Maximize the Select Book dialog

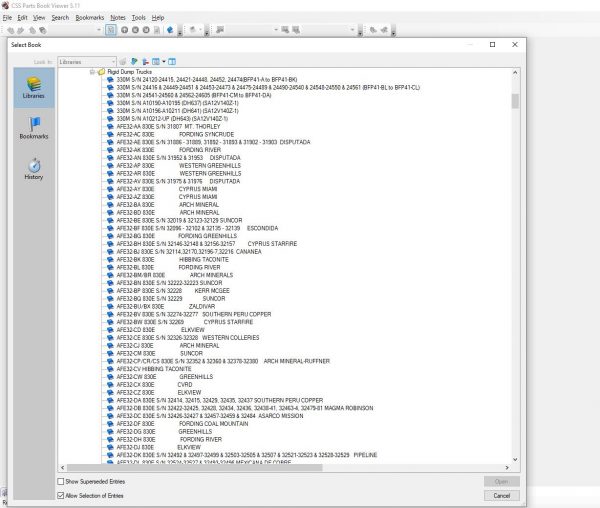pyautogui.click(x=492, y=45)
